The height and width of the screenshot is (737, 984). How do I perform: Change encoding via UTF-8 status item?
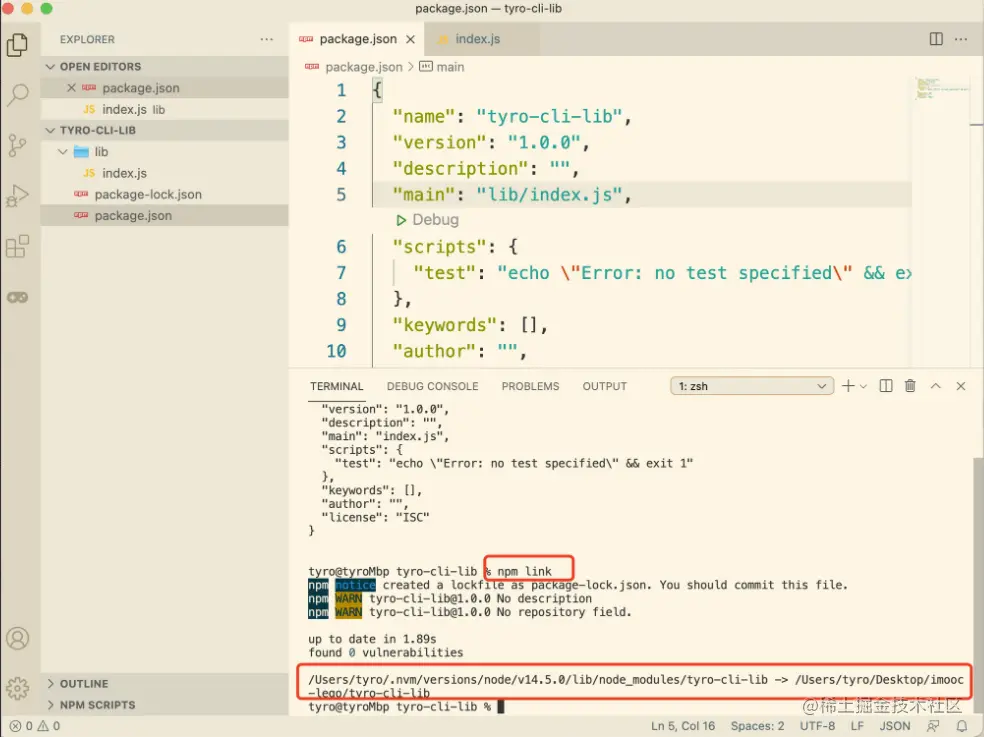click(x=817, y=726)
